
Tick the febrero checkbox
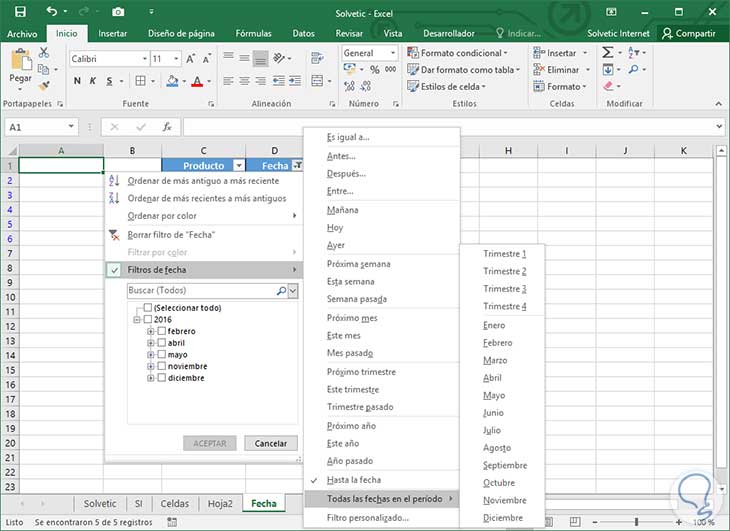(161, 331)
